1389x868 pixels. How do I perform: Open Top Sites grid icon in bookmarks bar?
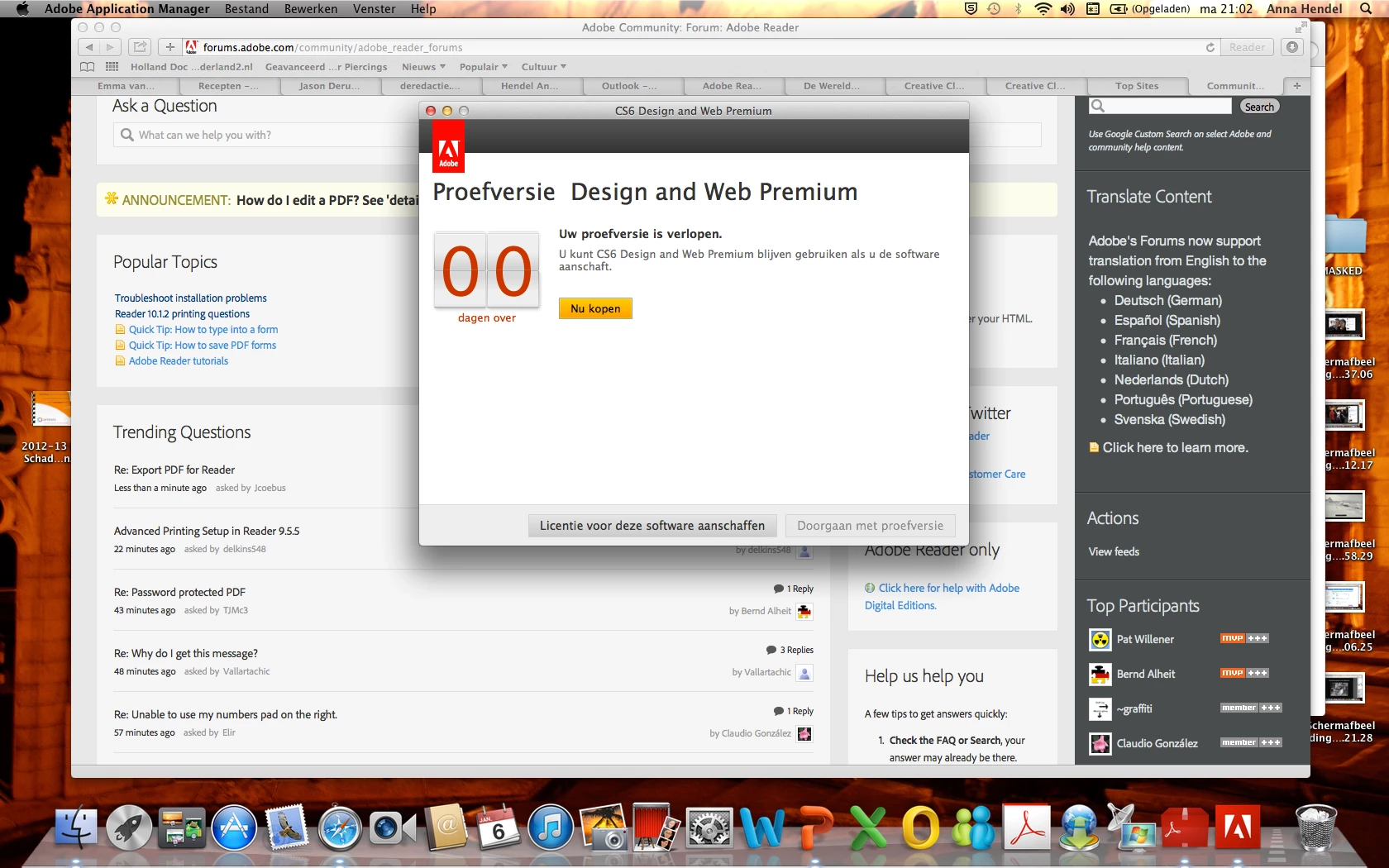click(x=112, y=67)
